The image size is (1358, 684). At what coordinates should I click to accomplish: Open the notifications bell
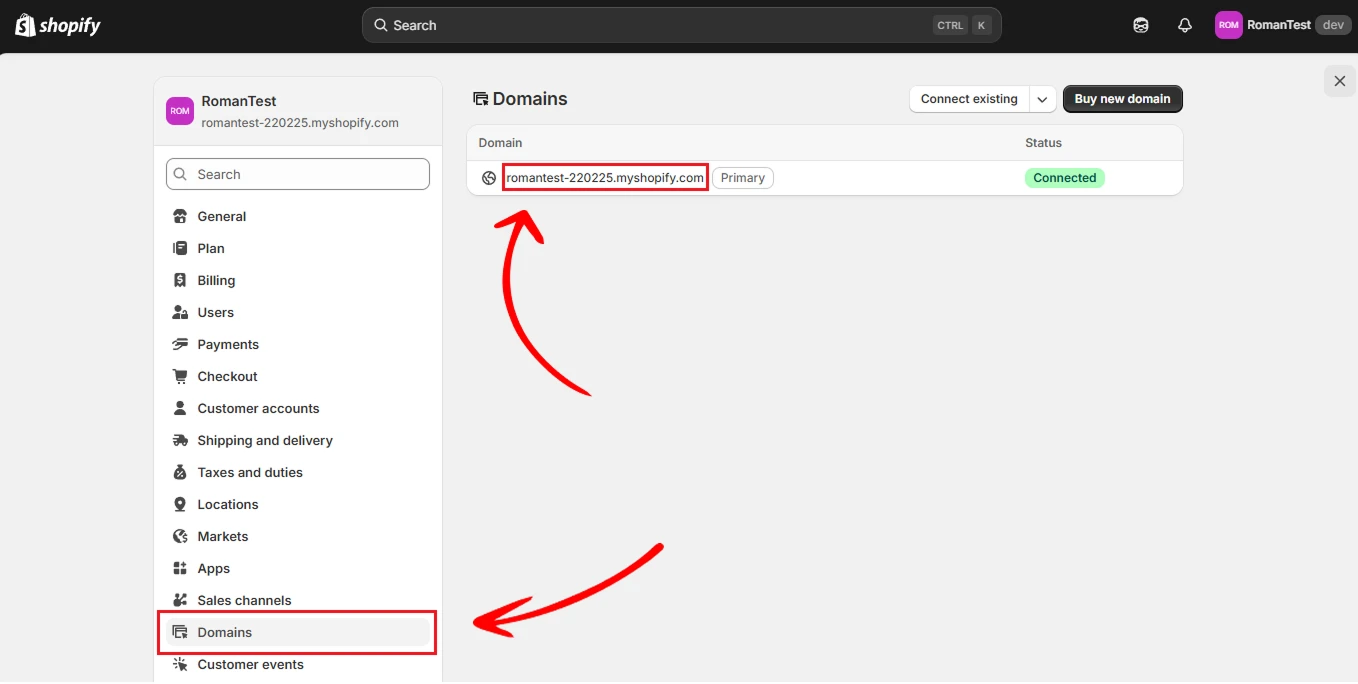pyautogui.click(x=1185, y=25)
